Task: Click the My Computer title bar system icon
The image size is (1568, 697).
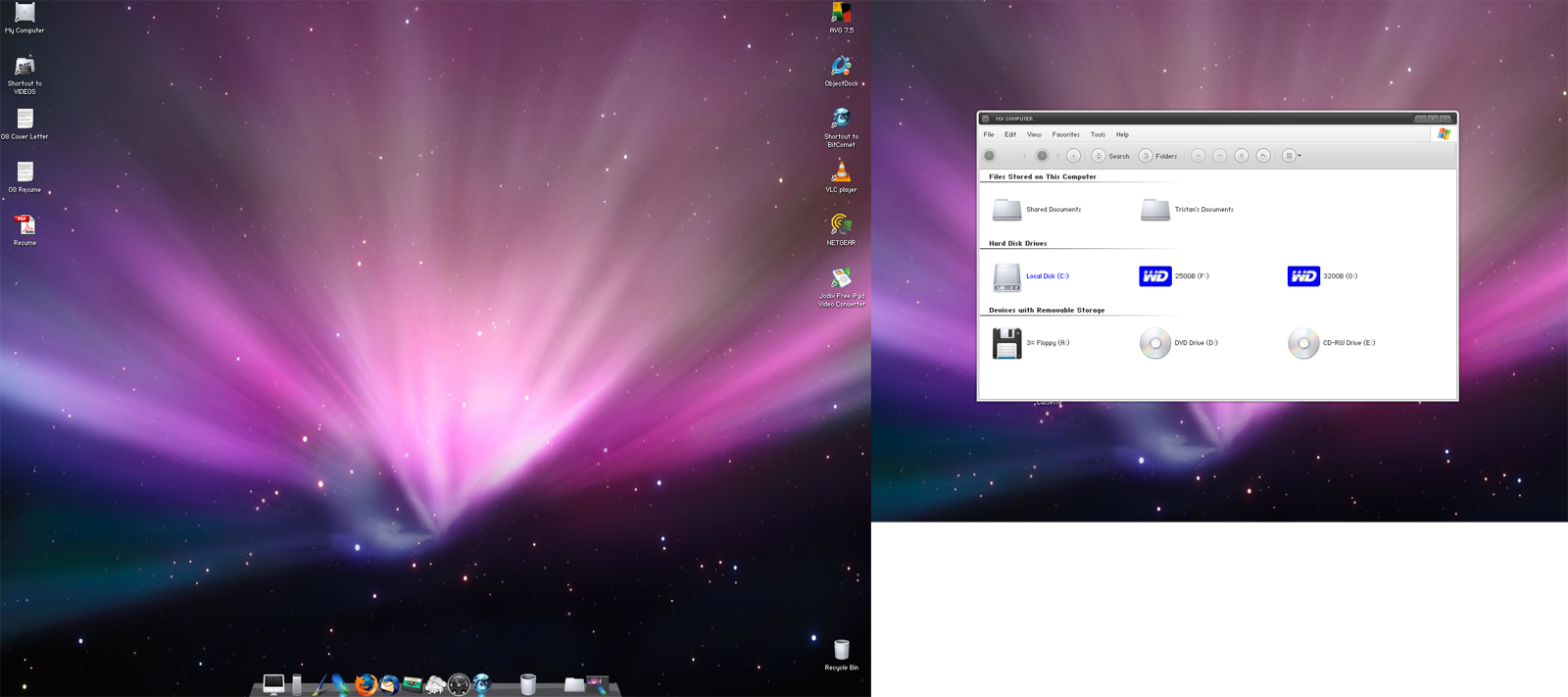Action: 986,119
